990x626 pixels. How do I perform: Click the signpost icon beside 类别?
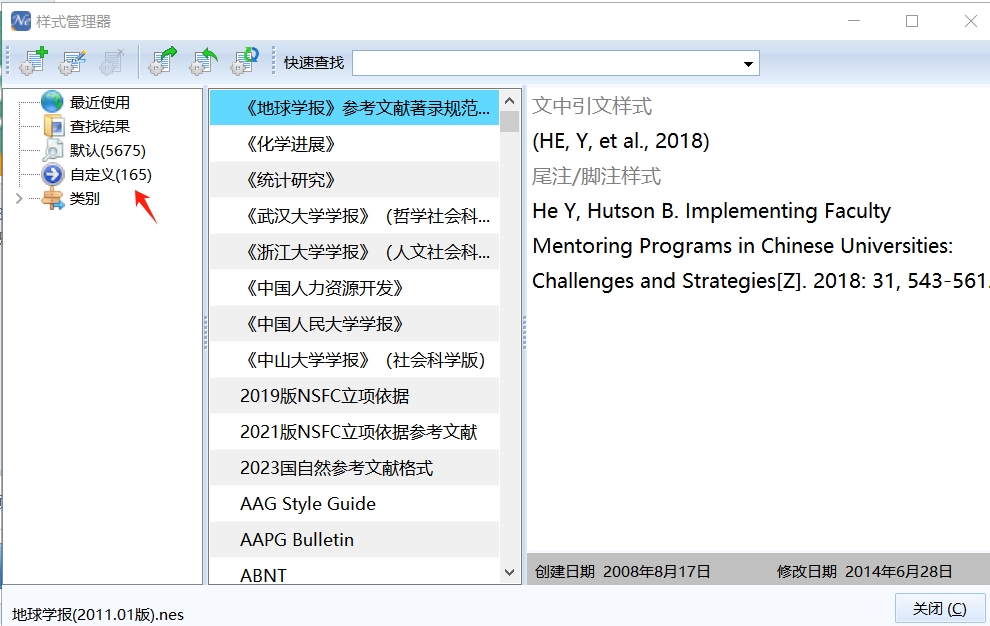[52, 198]
